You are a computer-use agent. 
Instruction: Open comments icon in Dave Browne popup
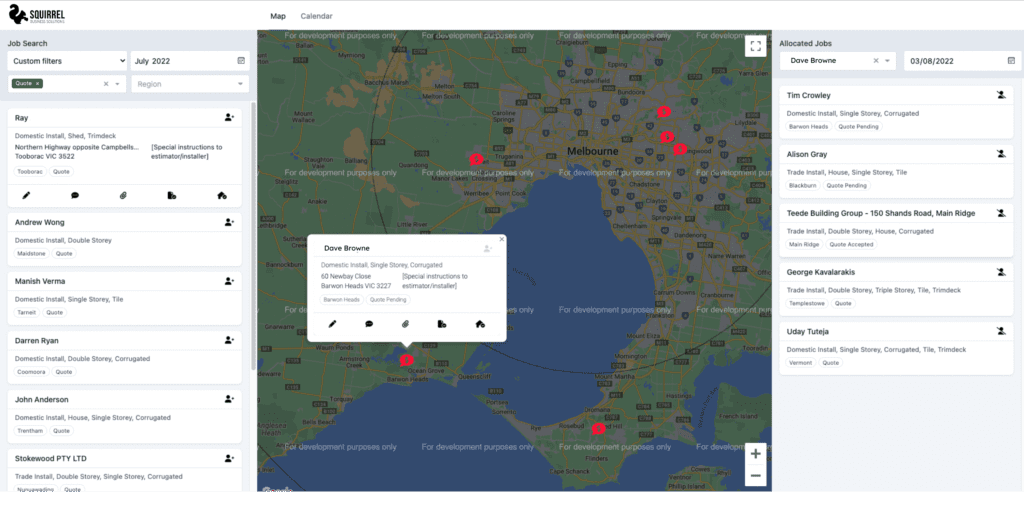[x=369, y=324]
